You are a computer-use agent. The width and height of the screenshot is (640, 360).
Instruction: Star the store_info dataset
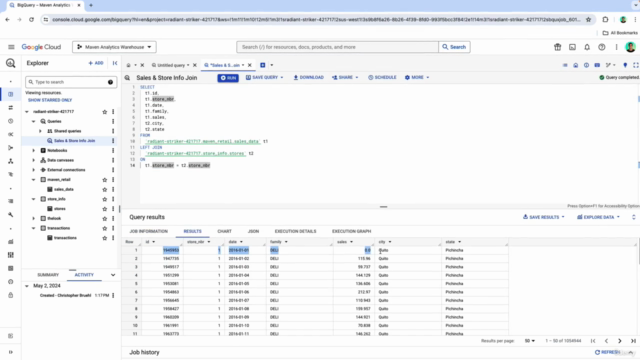tap(104, 199)
